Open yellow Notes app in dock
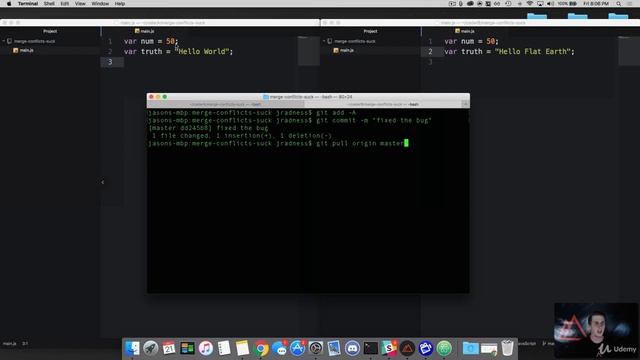This screenshot has height=360, width=640. click(242, 348)
